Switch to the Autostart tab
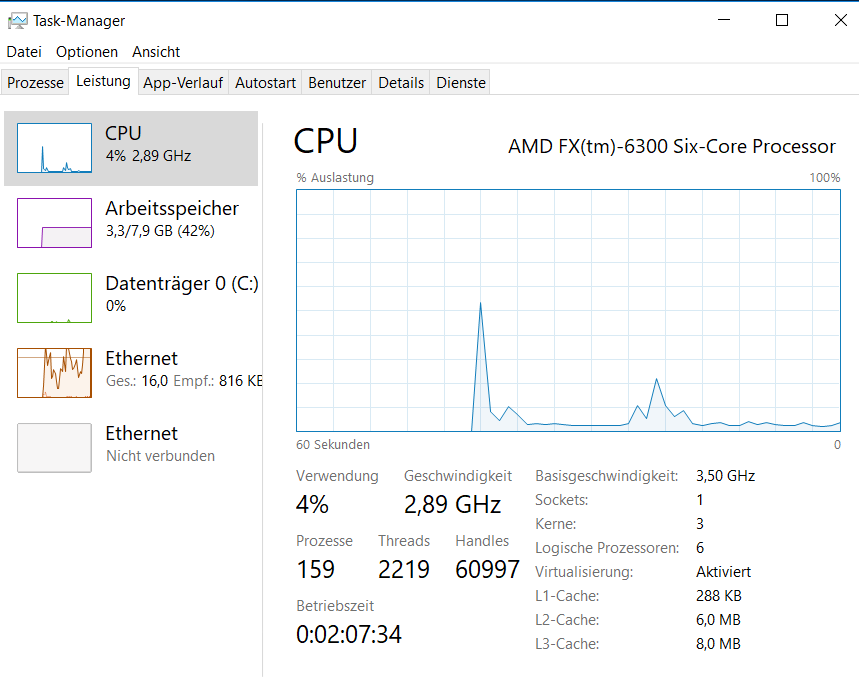Viewport: 859px width, 690px height. click(x=265, y=83)
